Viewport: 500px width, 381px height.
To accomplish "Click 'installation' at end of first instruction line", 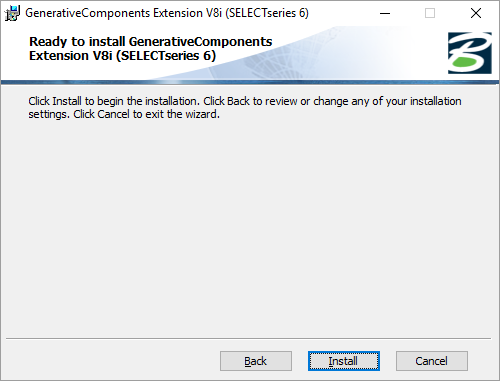I will [x=436, y=101].
